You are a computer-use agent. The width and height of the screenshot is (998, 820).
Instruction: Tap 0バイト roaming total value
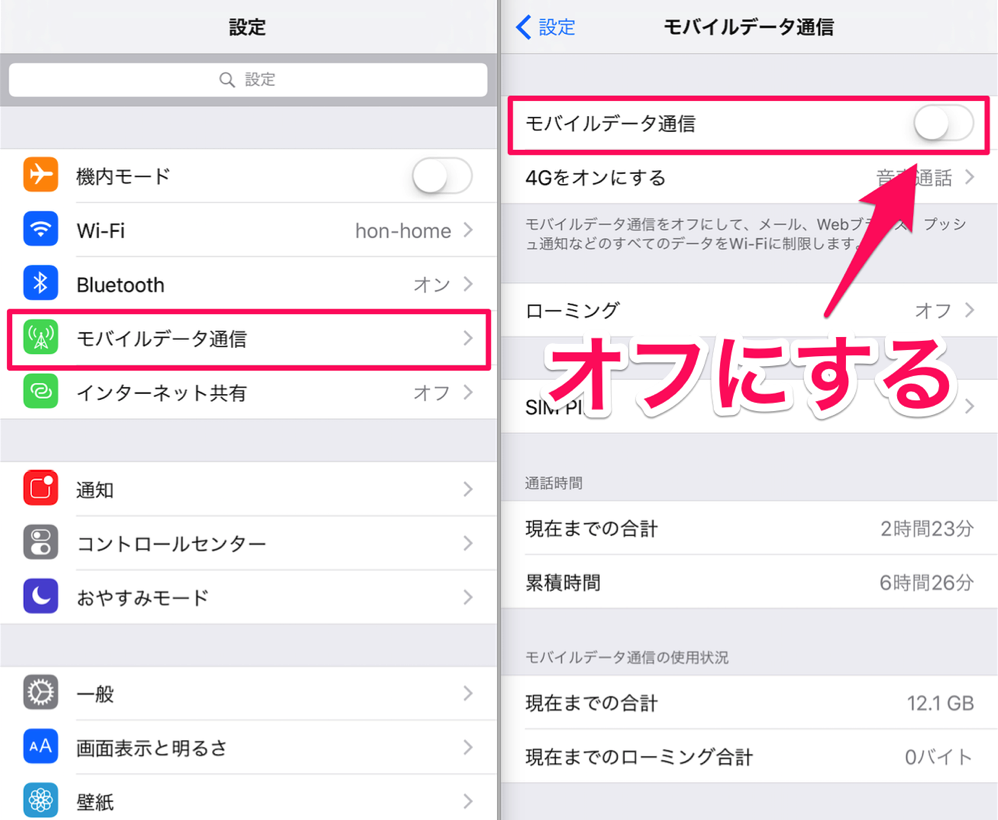[939, 758]
